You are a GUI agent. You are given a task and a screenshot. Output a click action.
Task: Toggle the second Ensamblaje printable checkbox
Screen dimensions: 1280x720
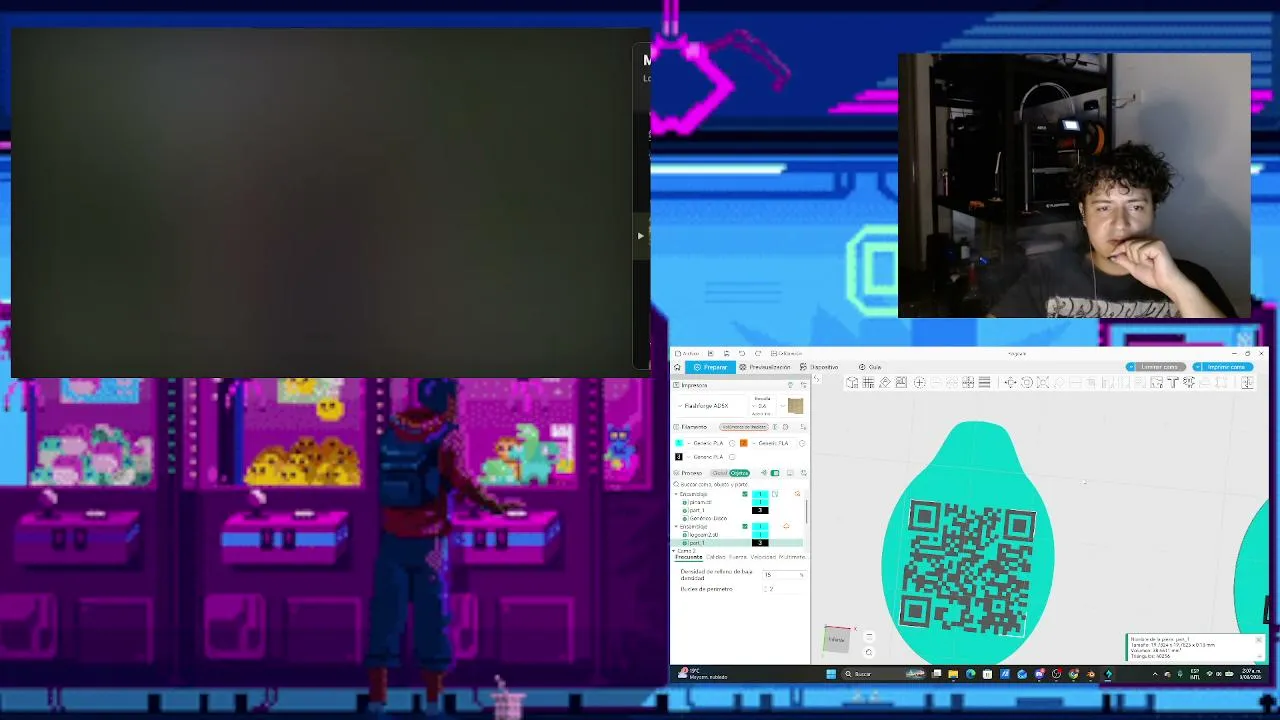pyautogui.click(x=745, y=526)
